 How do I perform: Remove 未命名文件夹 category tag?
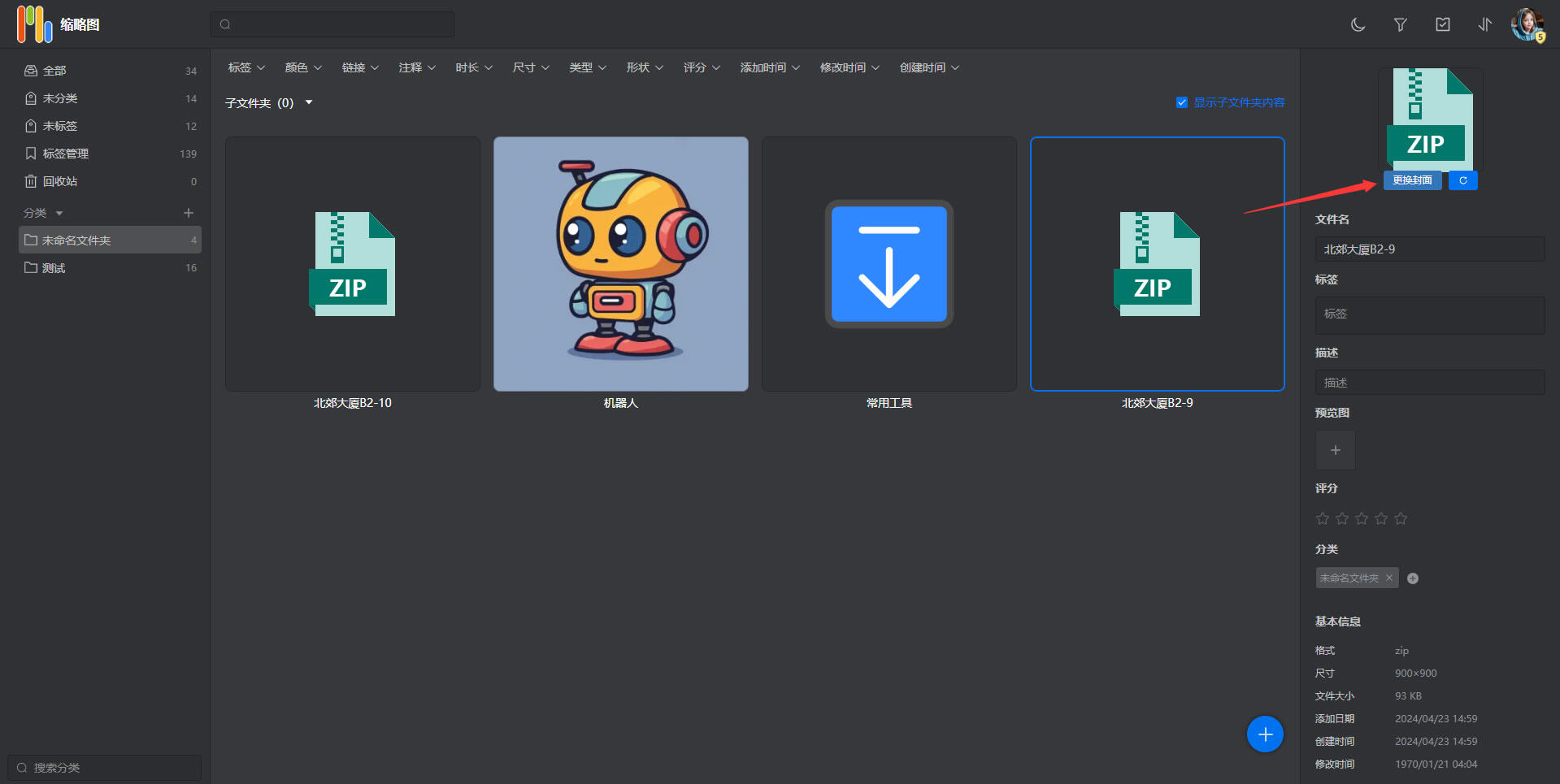pos(1389,578)
